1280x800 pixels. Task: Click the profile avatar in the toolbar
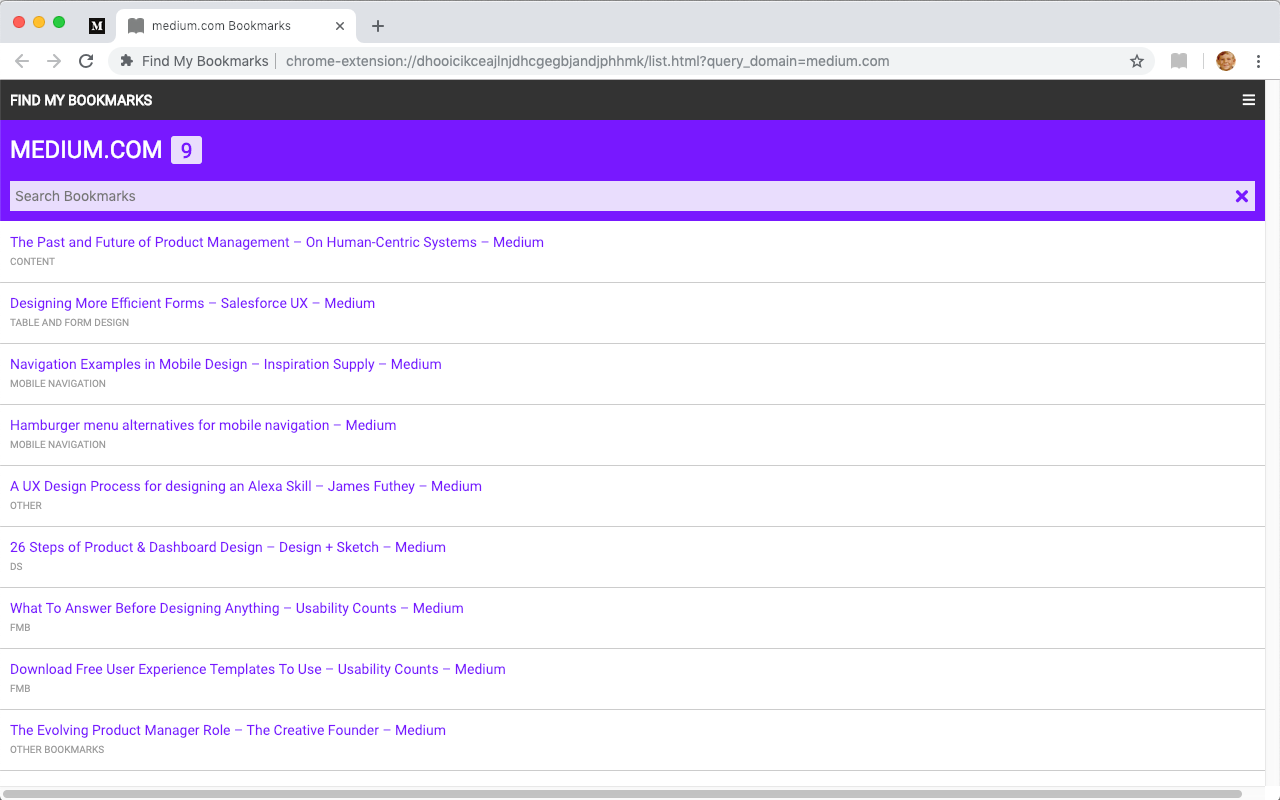click(x=1225, y=61)
